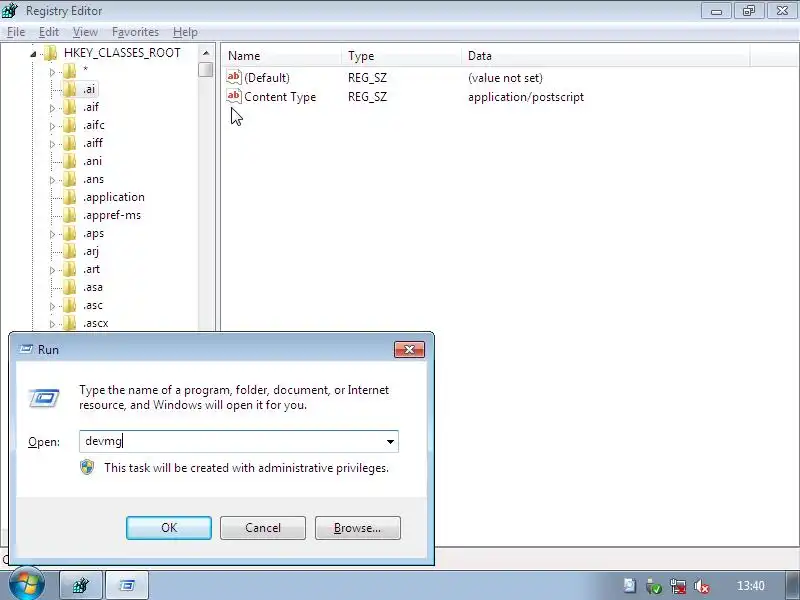This screenshot has height=600, width=800.
Task: Open the Run command history dropdown
Action: tap(390, 442)
